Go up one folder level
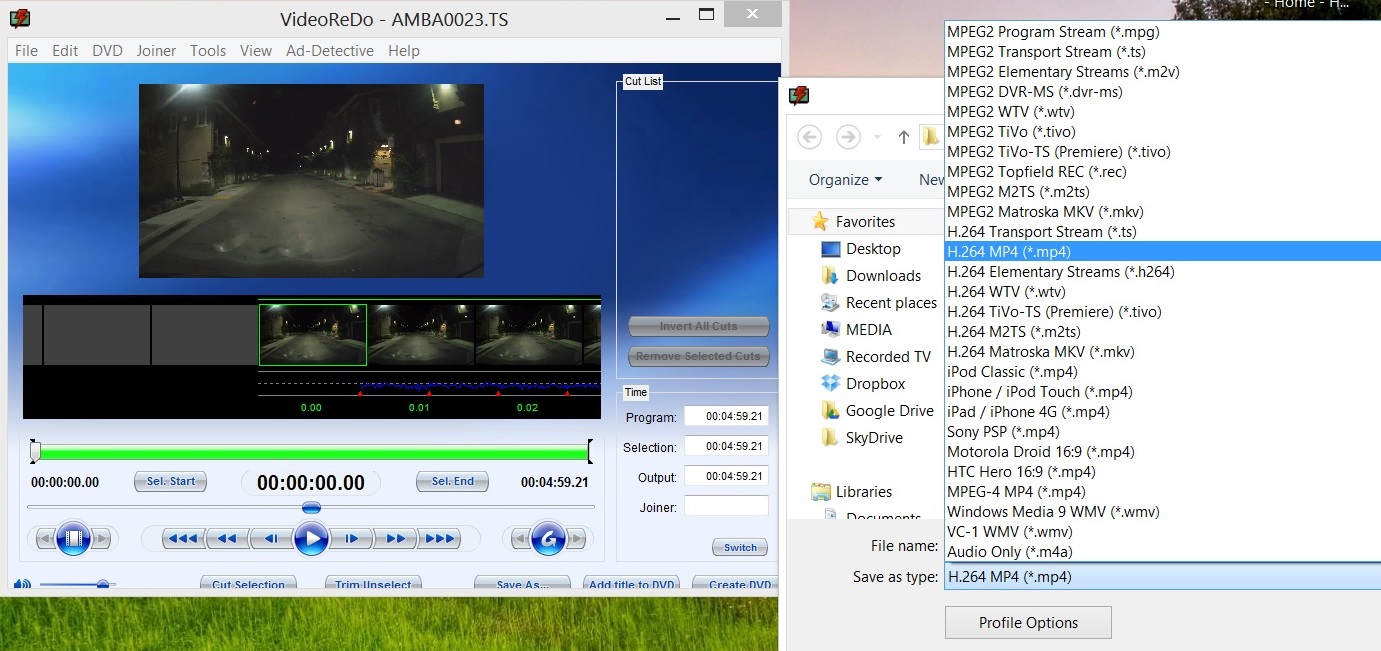Screen dimensions: 1381x651 click(x=904, y=137)
